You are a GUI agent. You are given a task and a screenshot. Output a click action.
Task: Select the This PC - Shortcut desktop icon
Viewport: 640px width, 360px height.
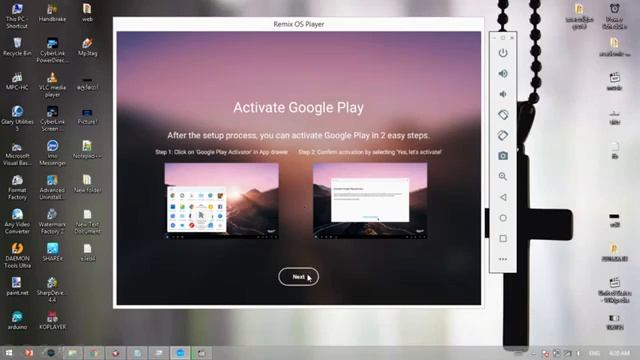pyautogui.click(x=17, y=16)
